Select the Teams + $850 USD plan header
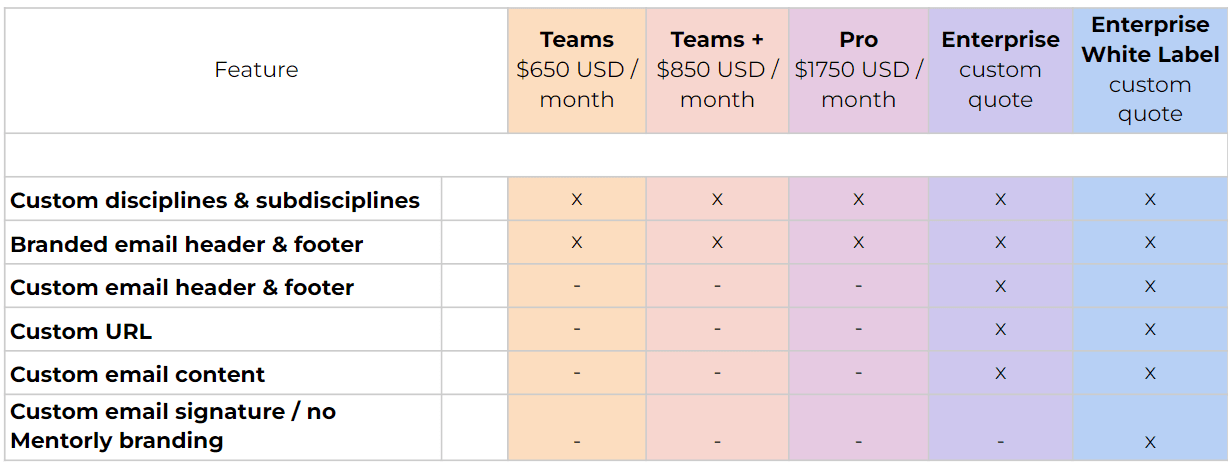 pyautogui.click(x=717, y=70)
